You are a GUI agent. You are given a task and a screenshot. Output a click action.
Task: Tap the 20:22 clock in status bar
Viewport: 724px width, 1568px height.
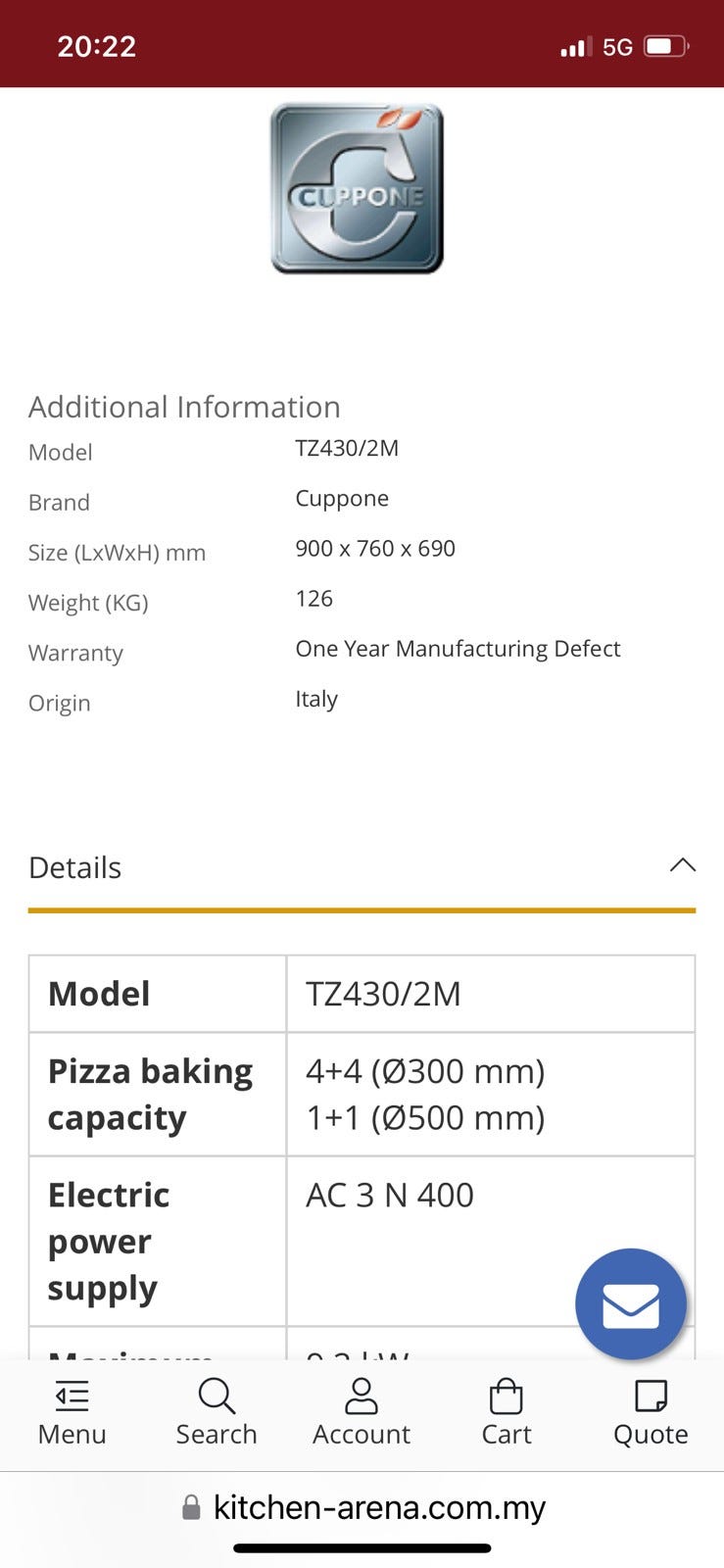click(x=96, y=46)
